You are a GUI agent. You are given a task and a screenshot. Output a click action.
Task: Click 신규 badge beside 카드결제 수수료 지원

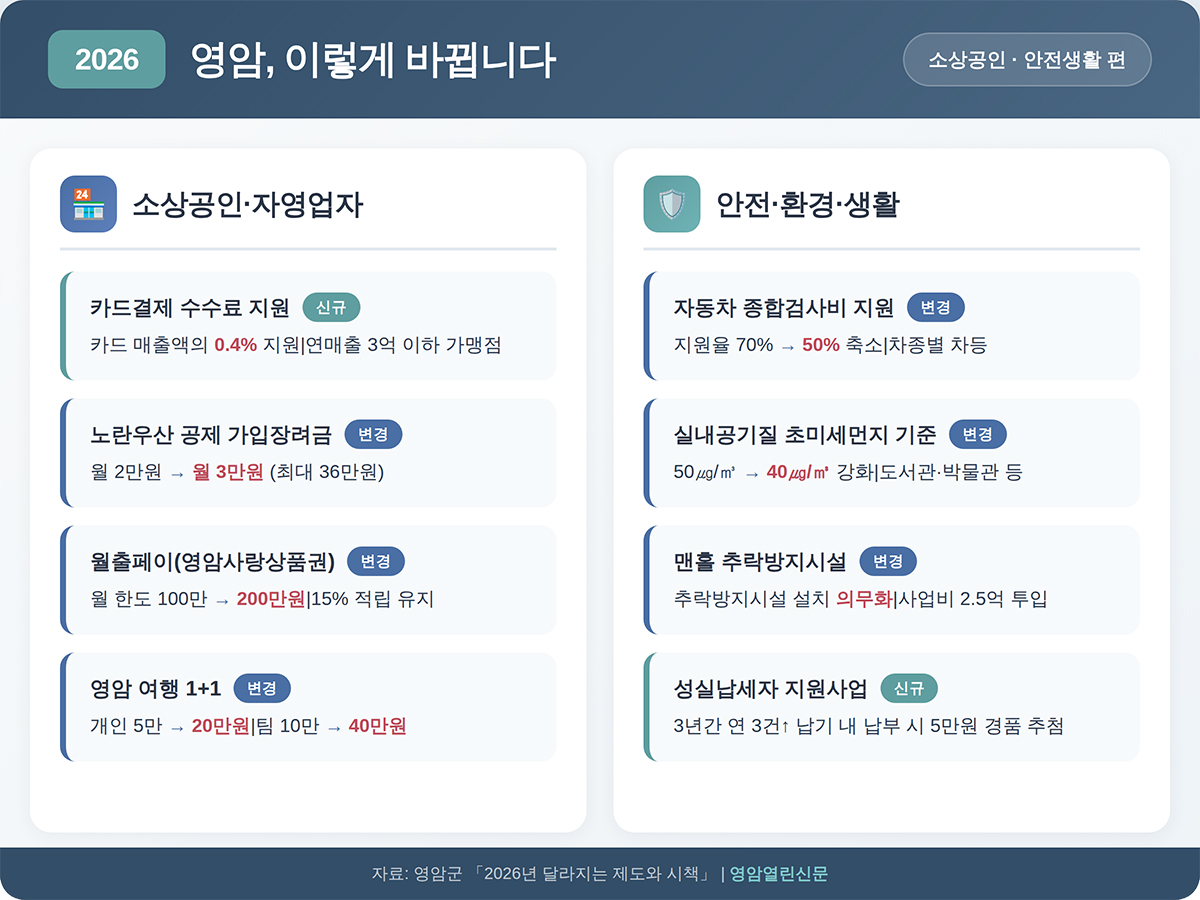click(331, 307)
